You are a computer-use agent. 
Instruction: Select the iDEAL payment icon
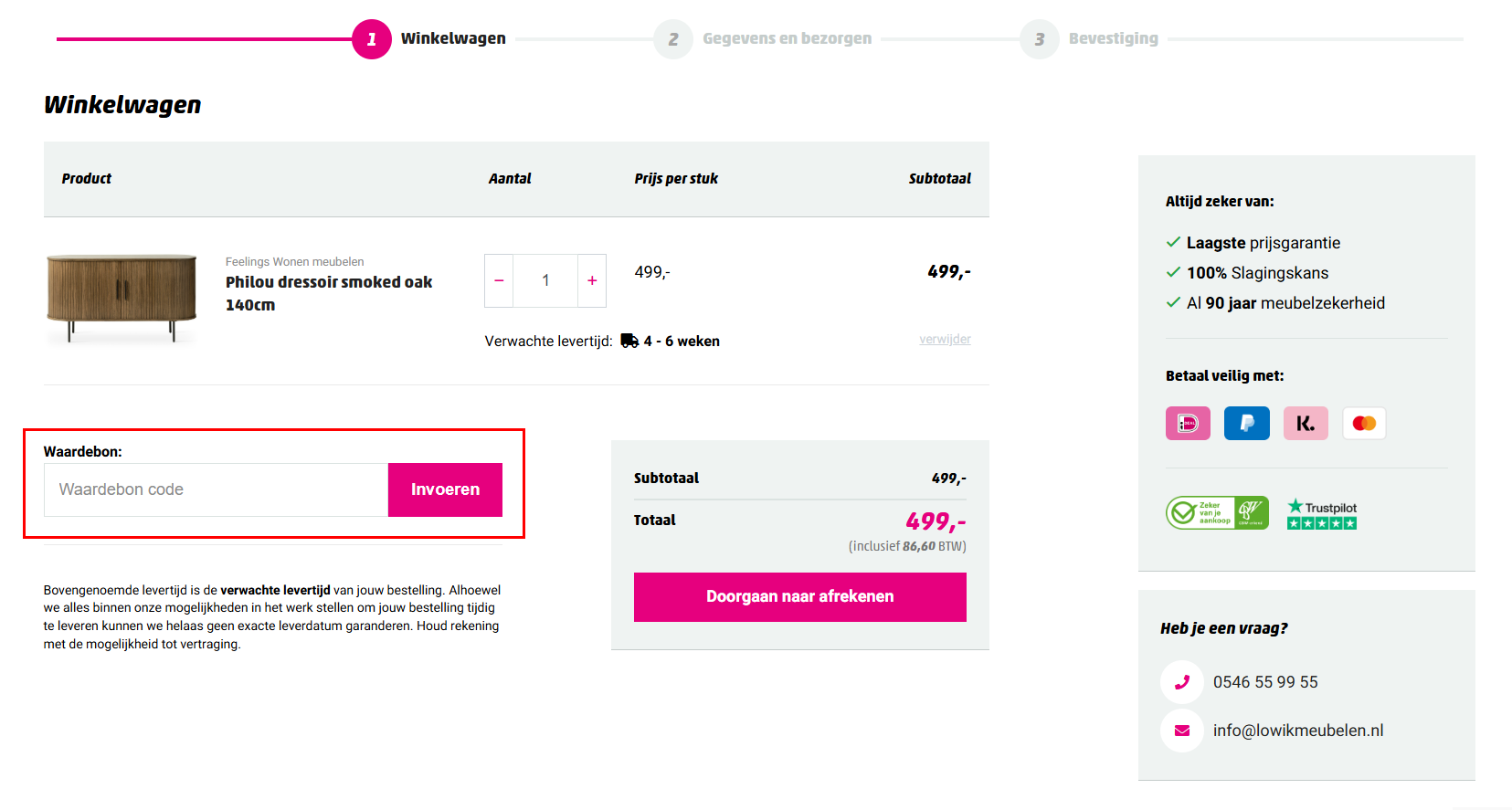click(x=1187, y=423)
